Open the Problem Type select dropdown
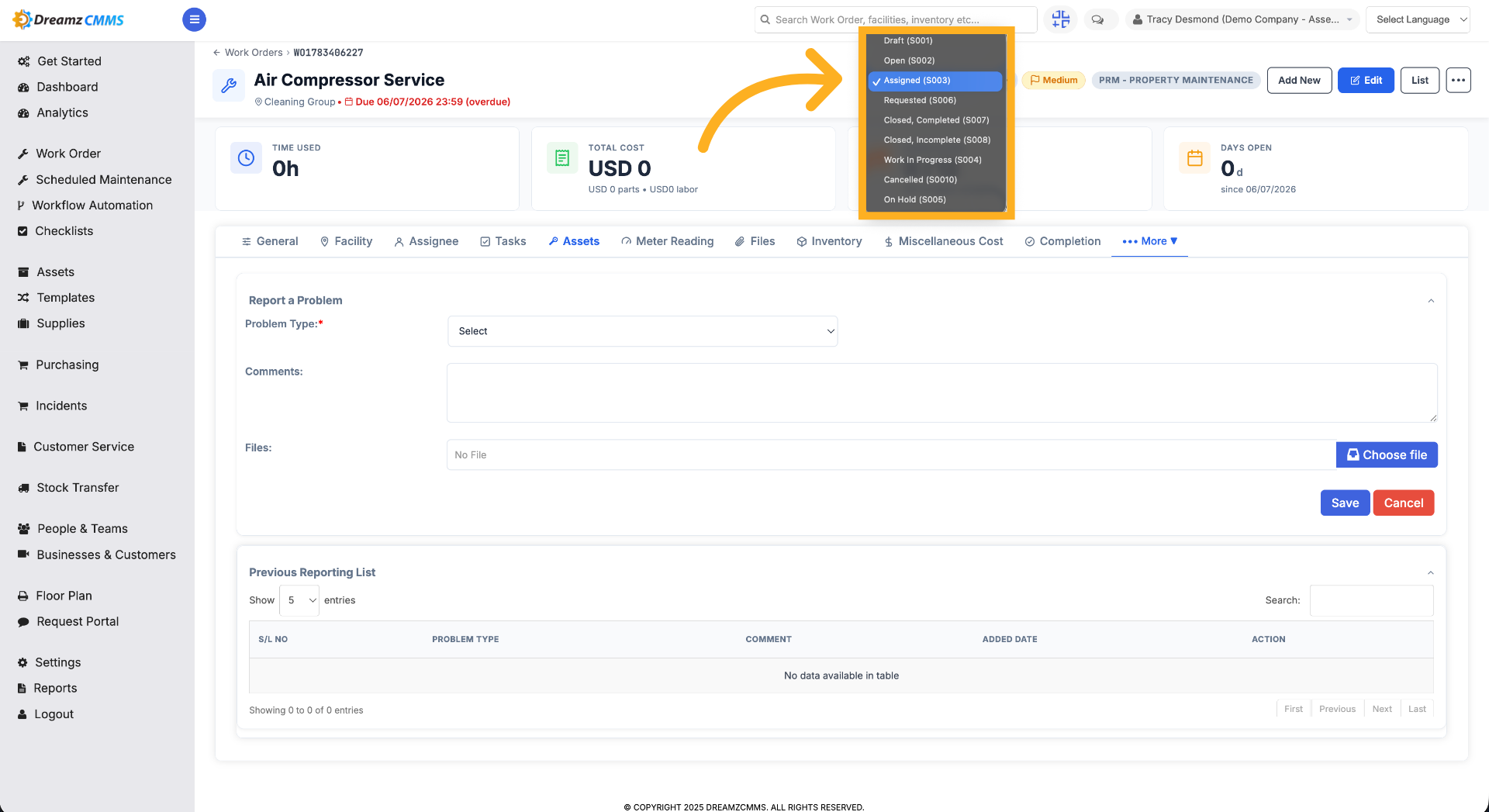 (x=642, y=331)
